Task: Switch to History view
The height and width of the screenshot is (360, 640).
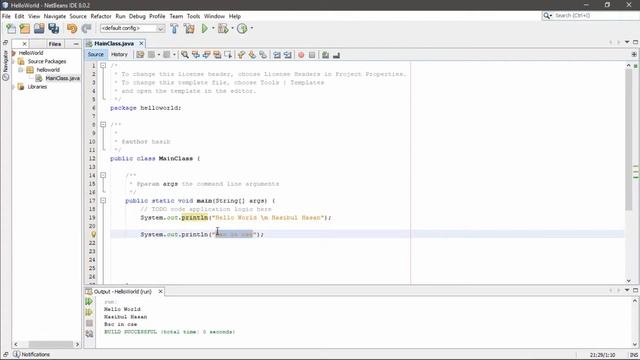Action: [x=119, y=54]
